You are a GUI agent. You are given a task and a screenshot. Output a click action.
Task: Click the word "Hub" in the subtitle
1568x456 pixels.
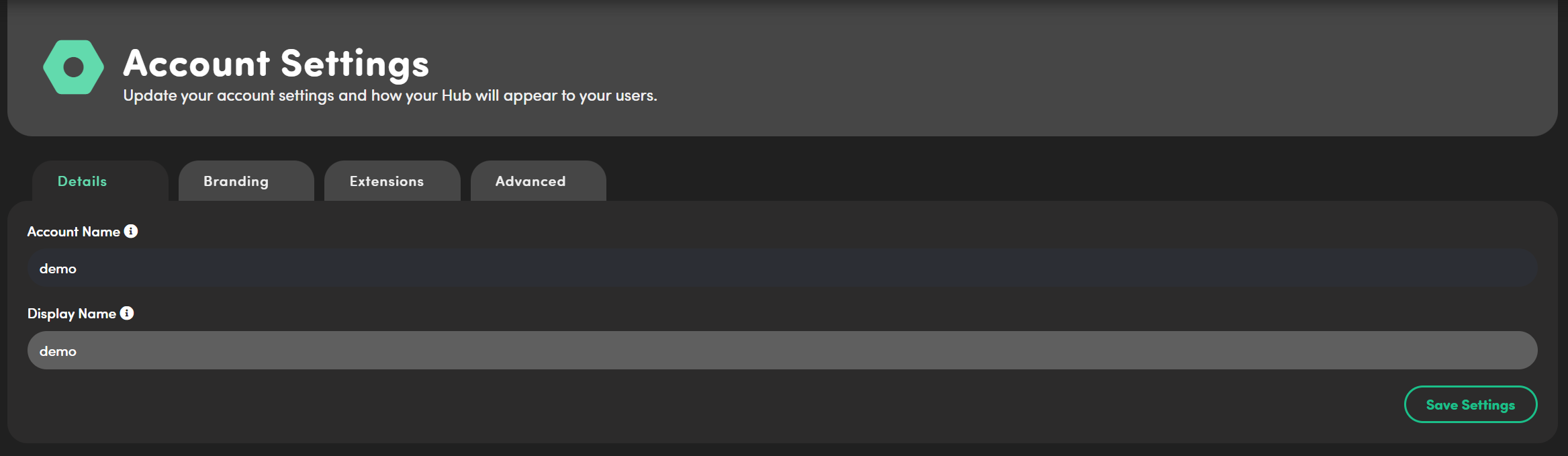(456, 96)
